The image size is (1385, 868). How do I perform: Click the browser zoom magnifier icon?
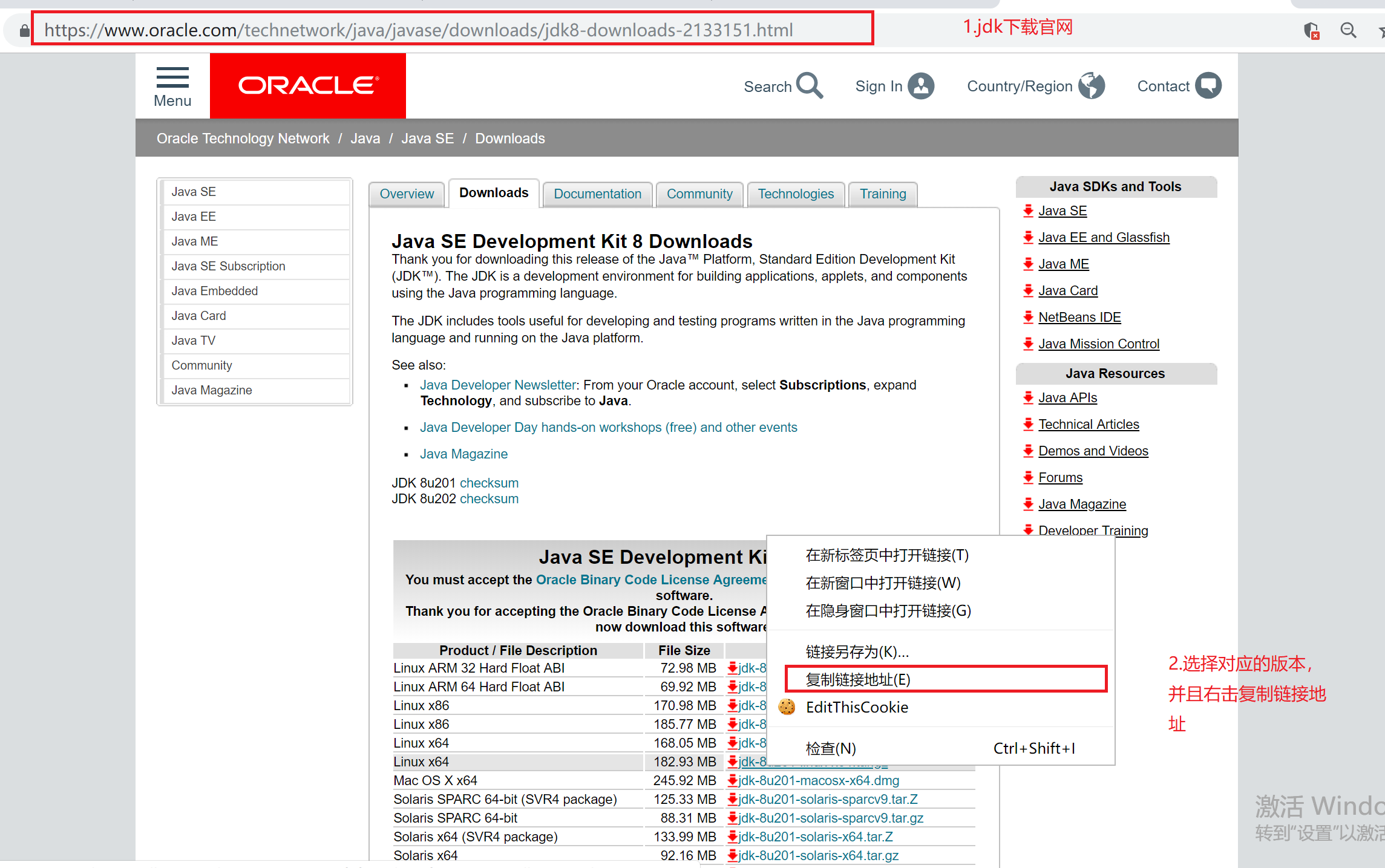click(x=1348, y=30)
